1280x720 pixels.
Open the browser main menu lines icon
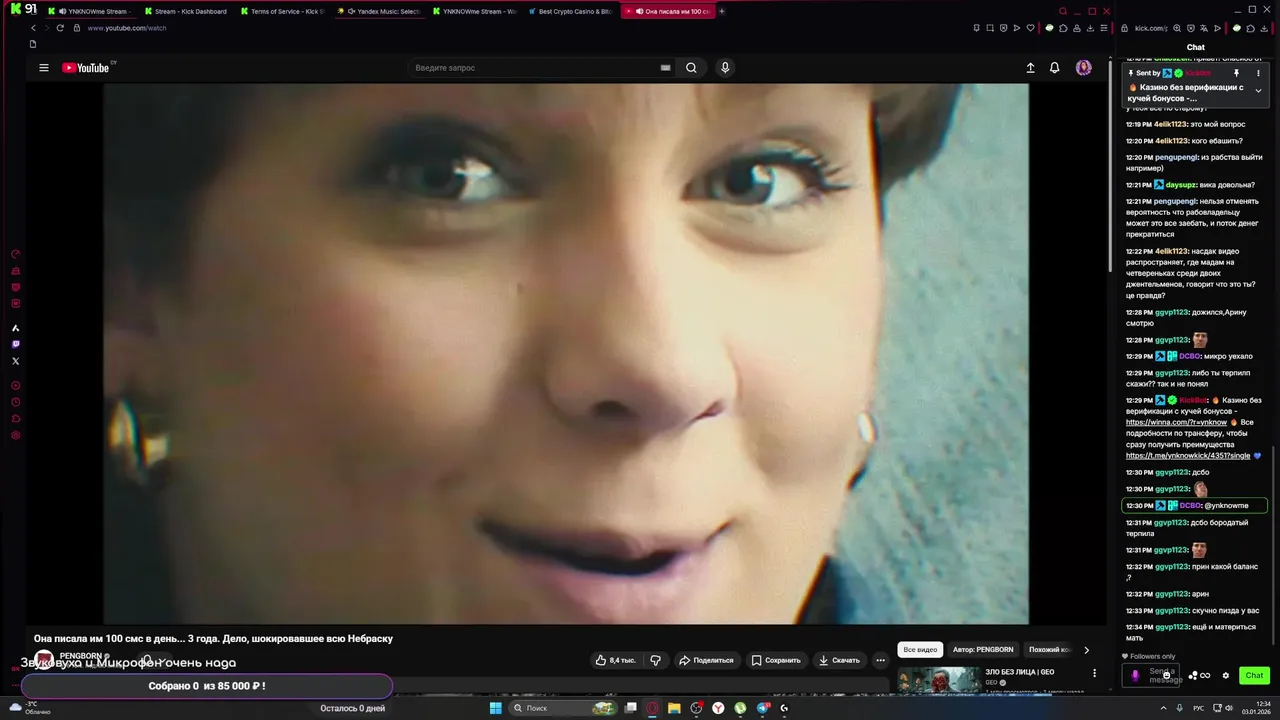pyautogui.click(x=1104, y=28)
